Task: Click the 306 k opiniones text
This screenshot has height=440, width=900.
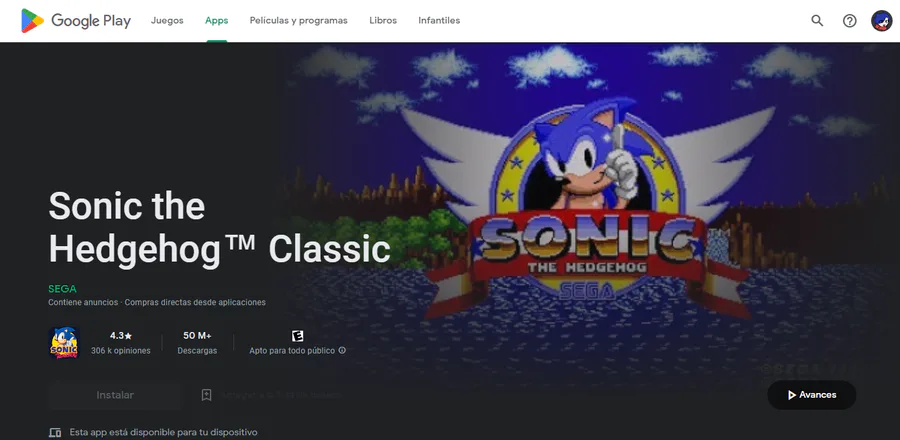Action: [121, 351]
